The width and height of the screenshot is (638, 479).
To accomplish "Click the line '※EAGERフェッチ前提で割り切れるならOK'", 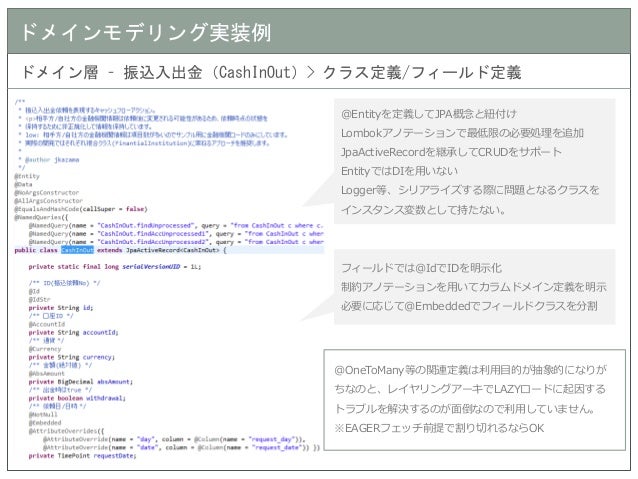I will point(439,428).
